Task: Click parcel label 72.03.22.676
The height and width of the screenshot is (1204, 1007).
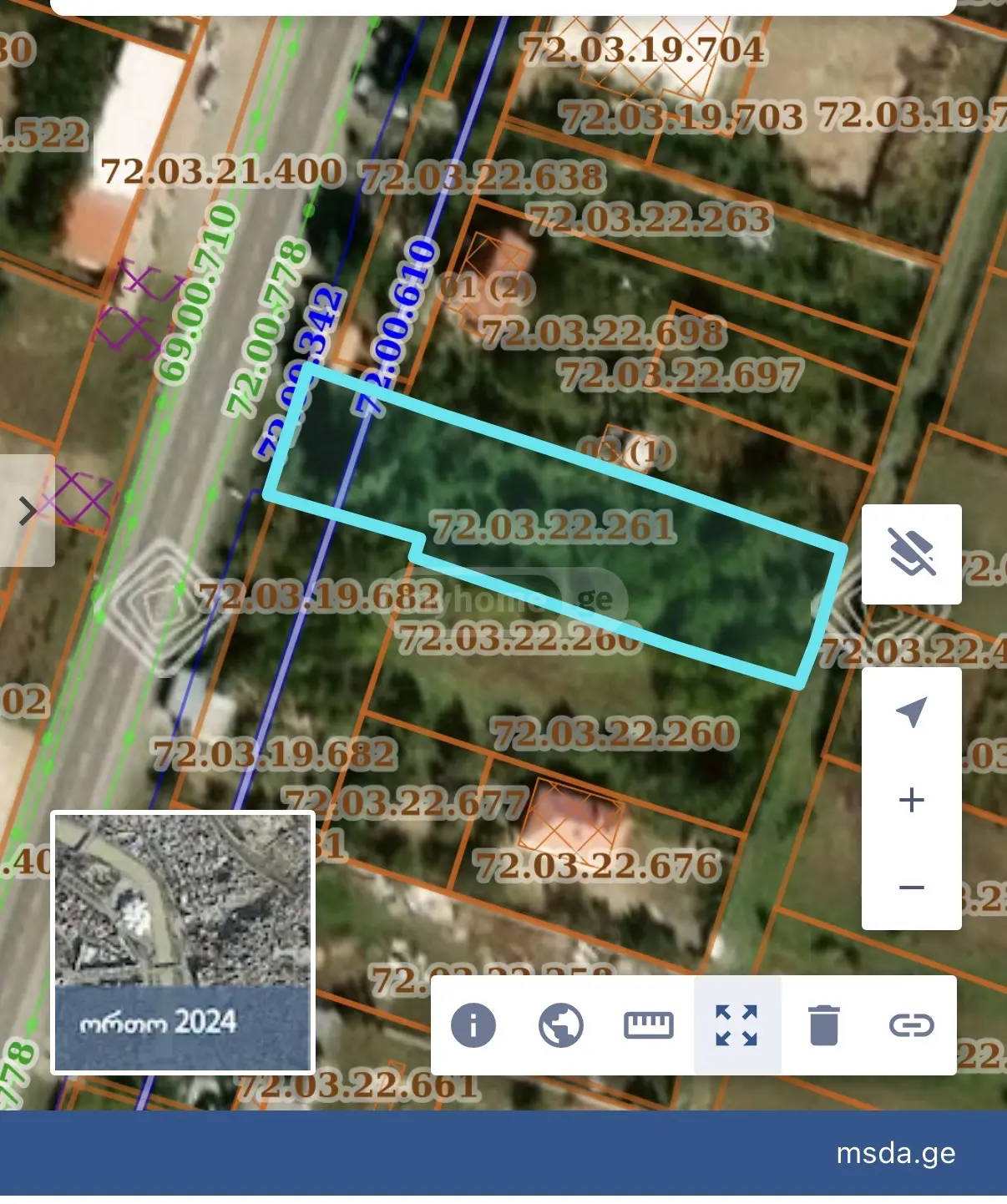Action: click(596, 865)
